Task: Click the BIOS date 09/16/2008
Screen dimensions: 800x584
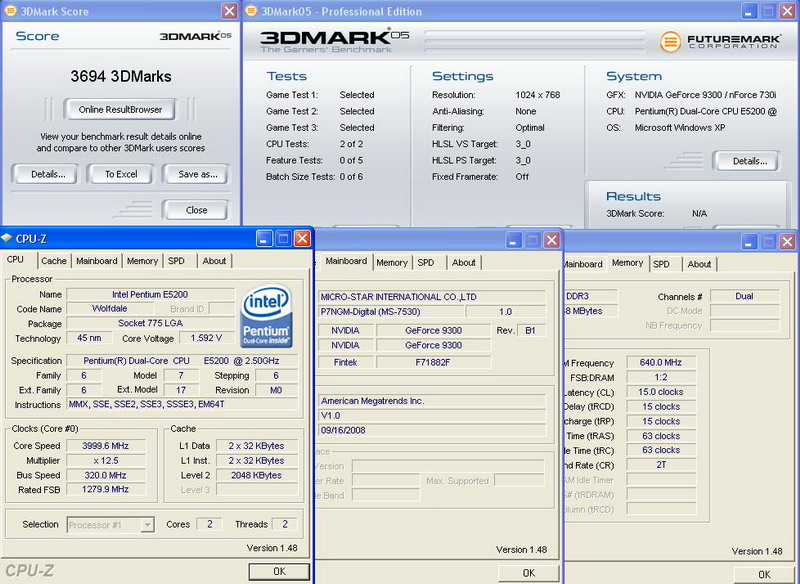Action: [x=432, y=430]
